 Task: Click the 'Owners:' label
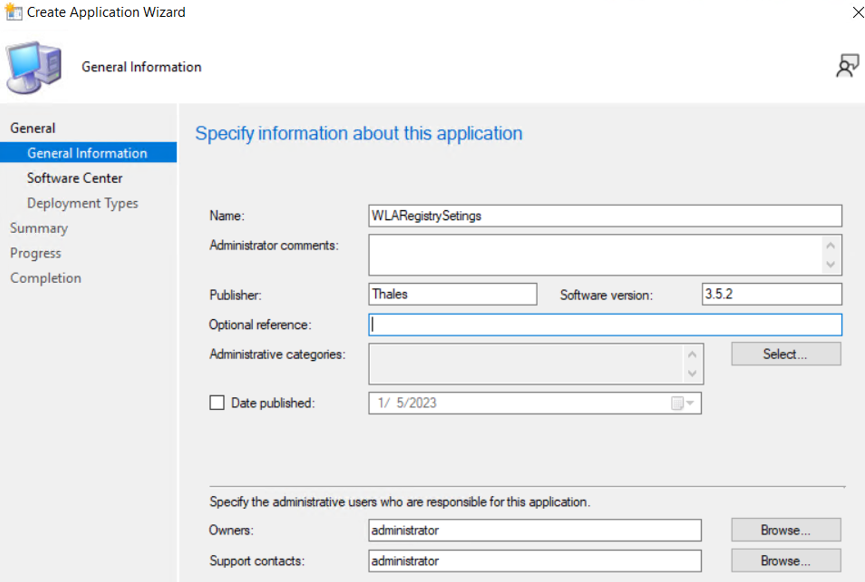[231, 530]
